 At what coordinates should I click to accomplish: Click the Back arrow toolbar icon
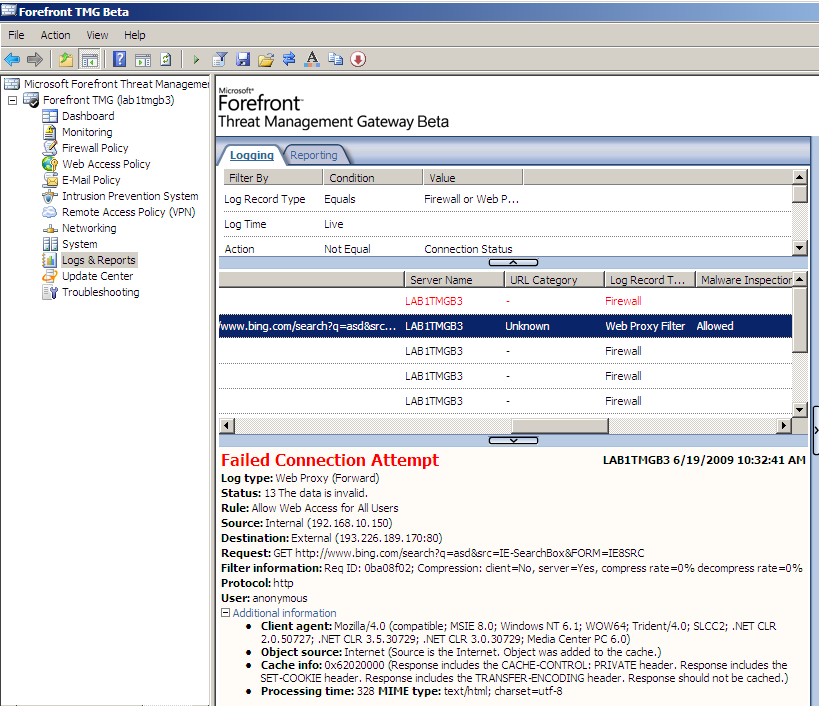[12, 60]
